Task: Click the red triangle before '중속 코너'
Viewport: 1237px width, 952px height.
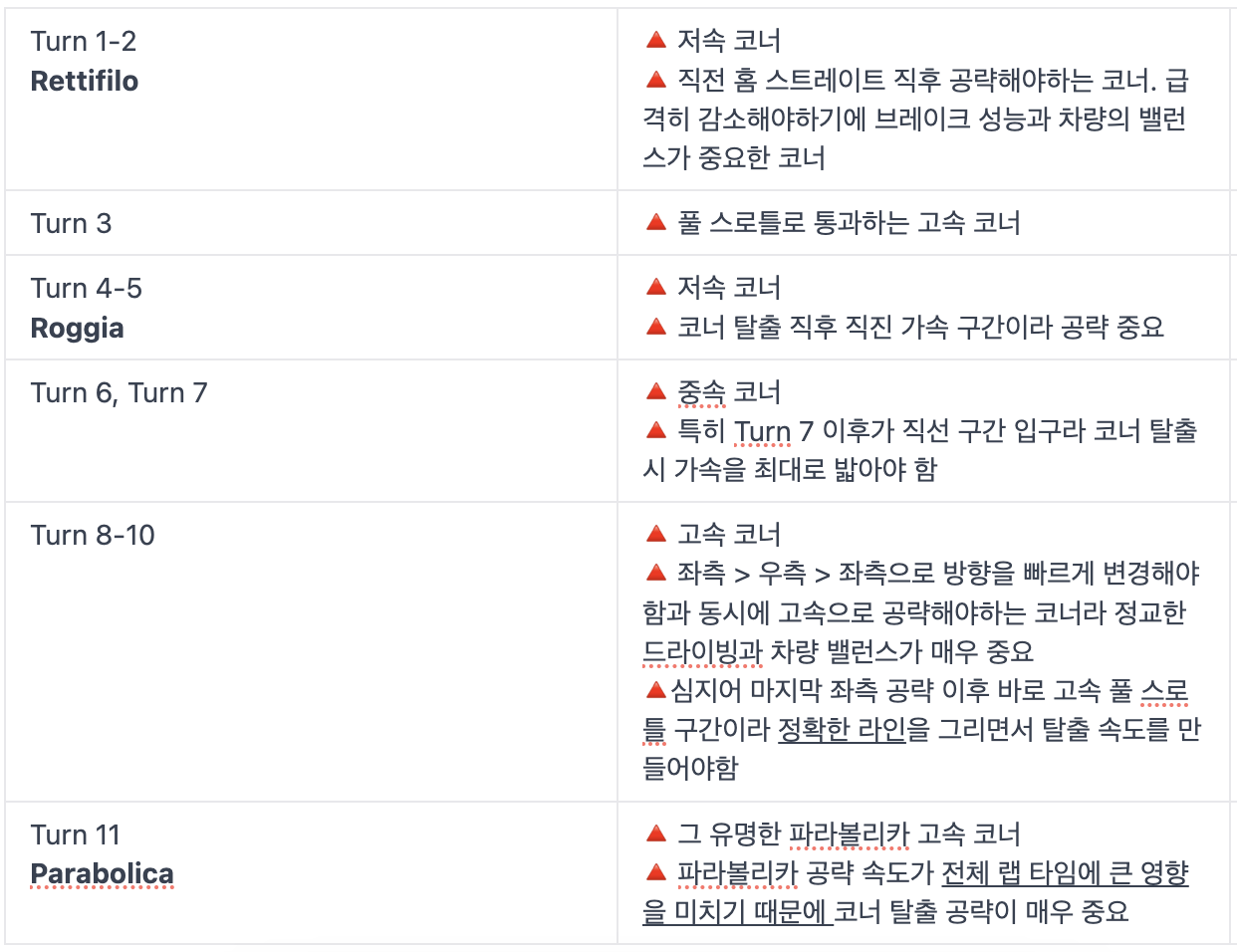Action: tap(655, 391)
